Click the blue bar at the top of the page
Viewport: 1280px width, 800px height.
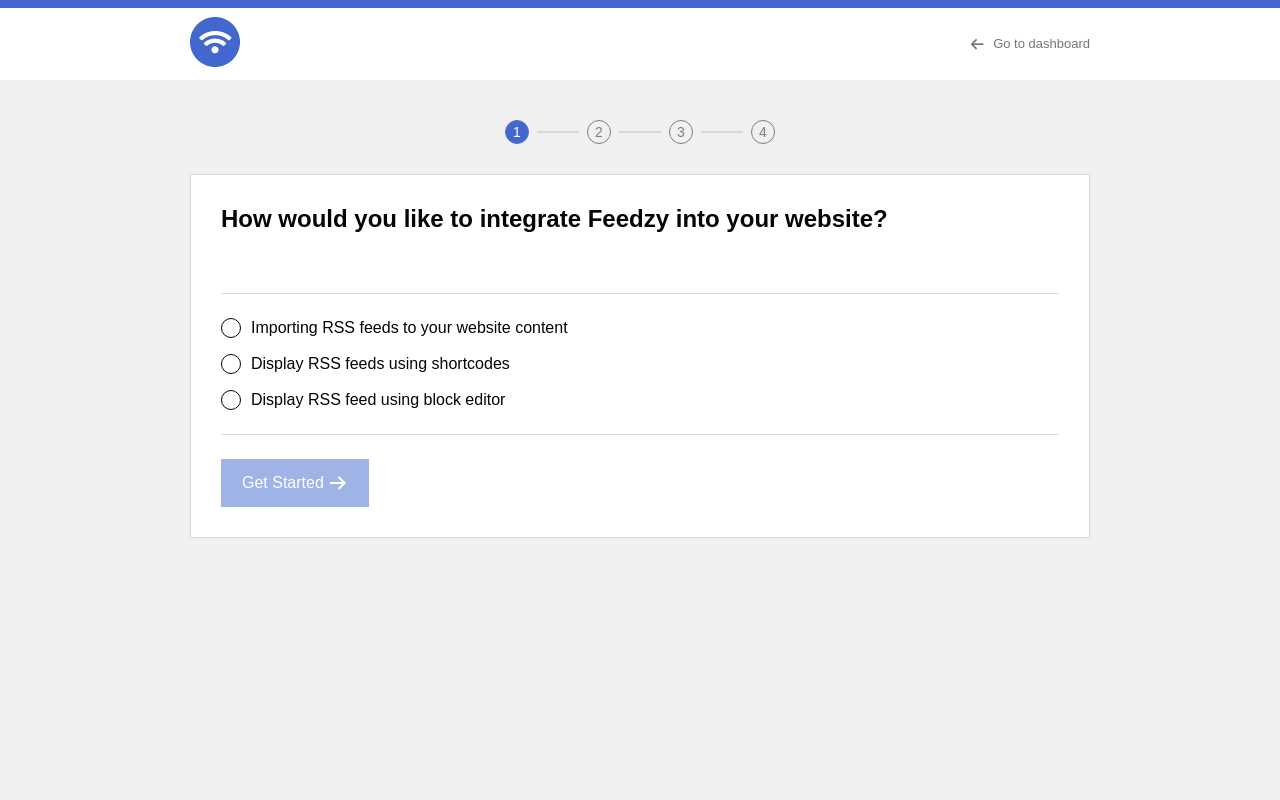pos(640,4)
